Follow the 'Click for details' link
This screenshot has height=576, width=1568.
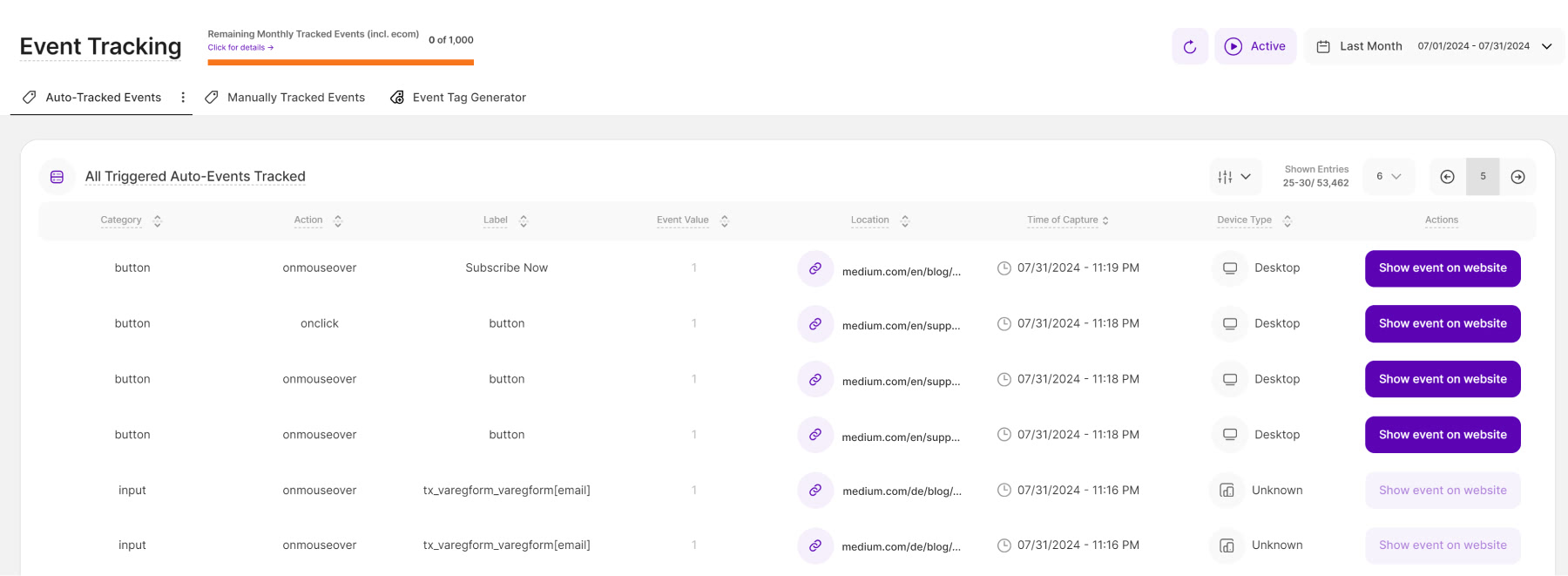(x=240, y=48)
